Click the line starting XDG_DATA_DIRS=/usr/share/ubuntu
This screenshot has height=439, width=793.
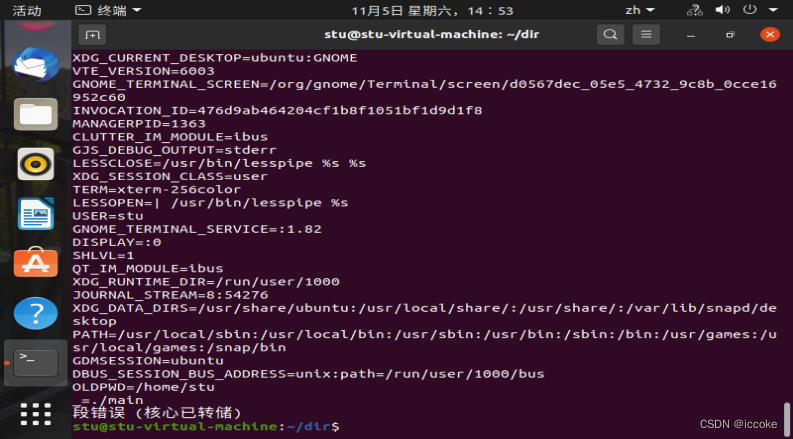424,315
